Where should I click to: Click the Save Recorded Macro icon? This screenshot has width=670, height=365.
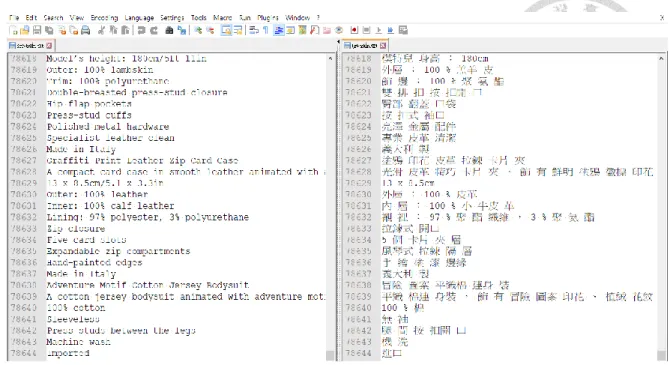(x=403, y=30)
